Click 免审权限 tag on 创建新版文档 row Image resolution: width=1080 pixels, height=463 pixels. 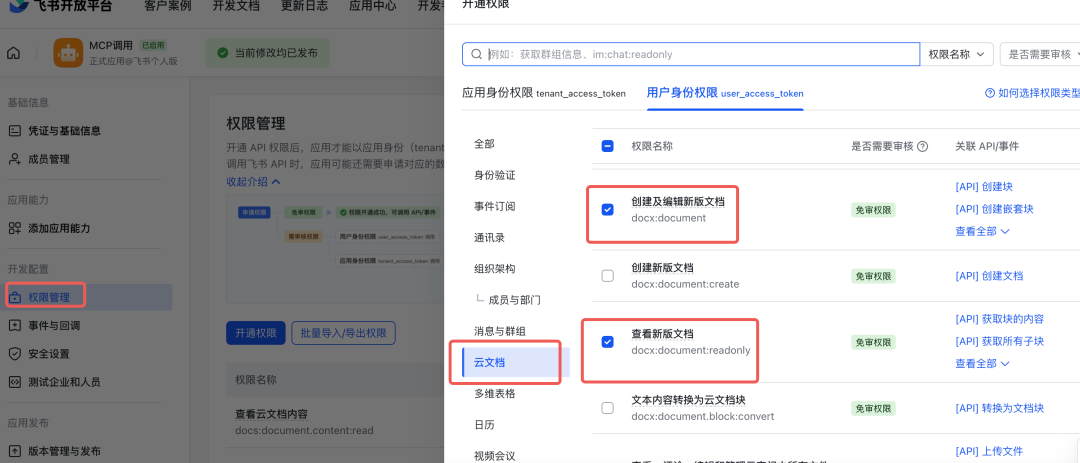point(873,276)
